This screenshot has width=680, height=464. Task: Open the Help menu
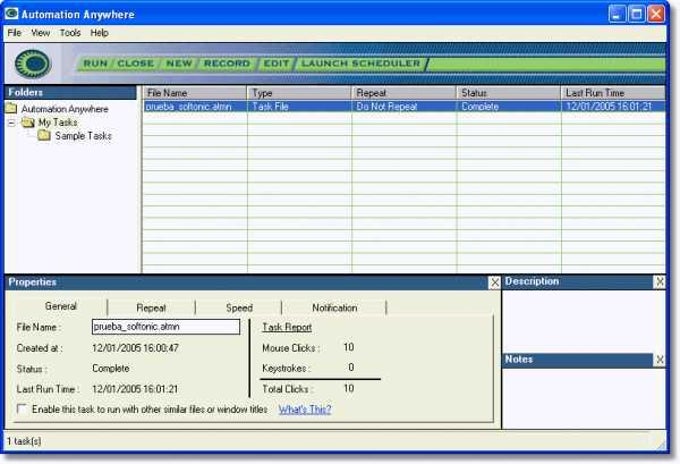point(99,33)
